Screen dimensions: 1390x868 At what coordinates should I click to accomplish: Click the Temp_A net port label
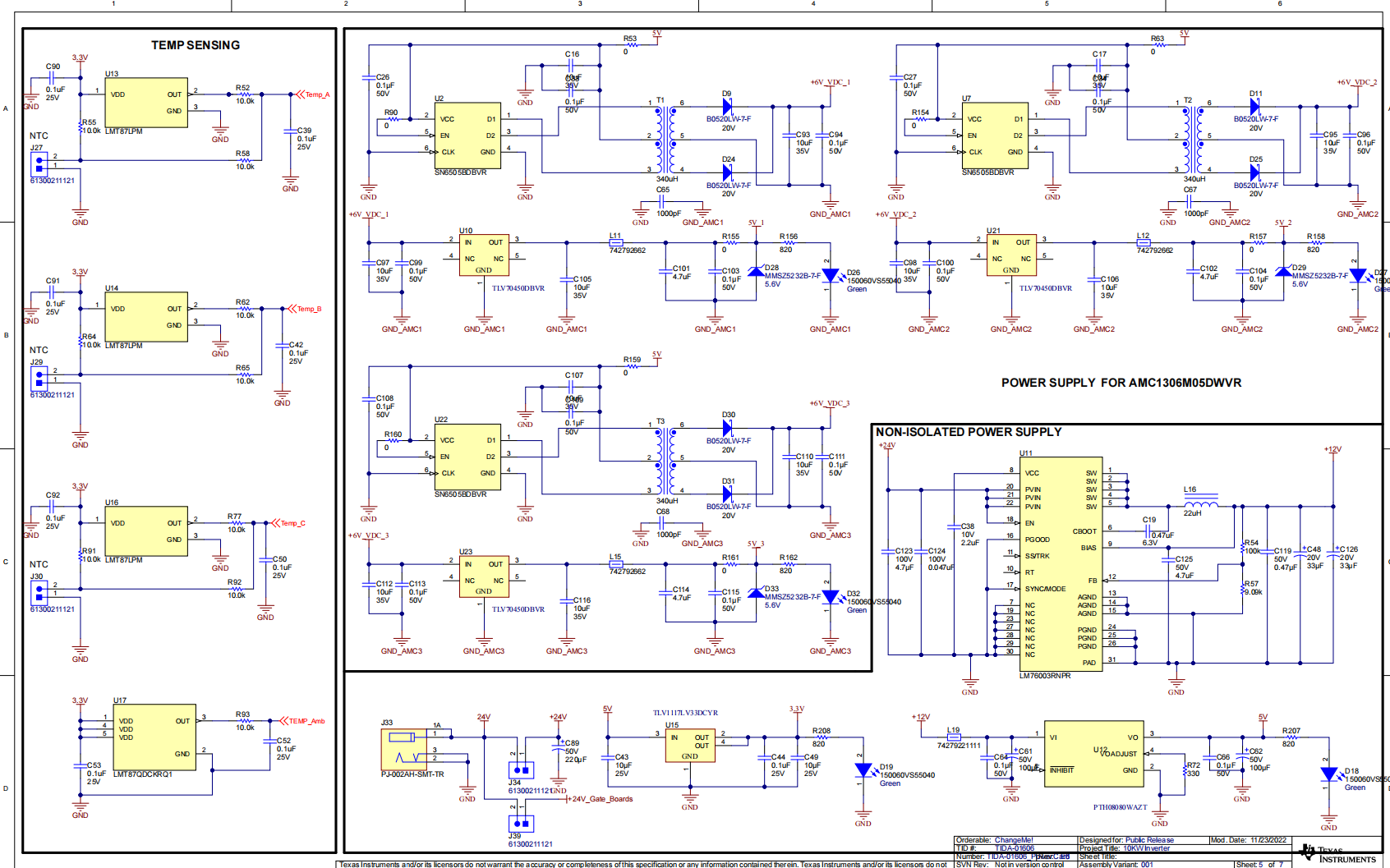[313, 95]
